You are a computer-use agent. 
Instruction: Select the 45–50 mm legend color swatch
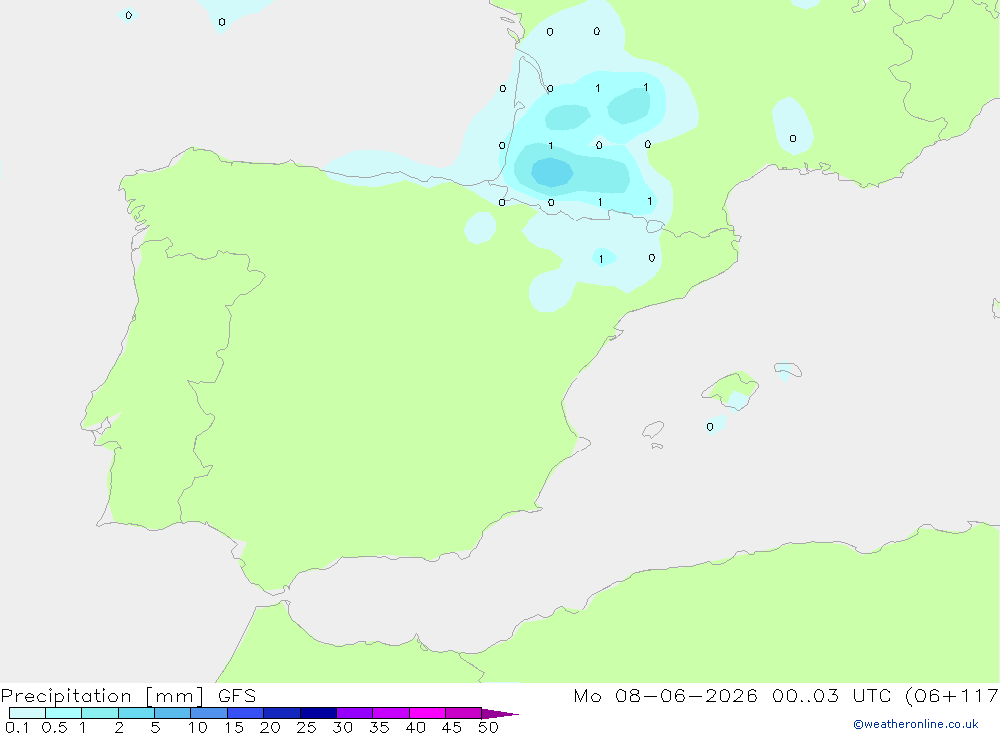click(x=463, y=713)
